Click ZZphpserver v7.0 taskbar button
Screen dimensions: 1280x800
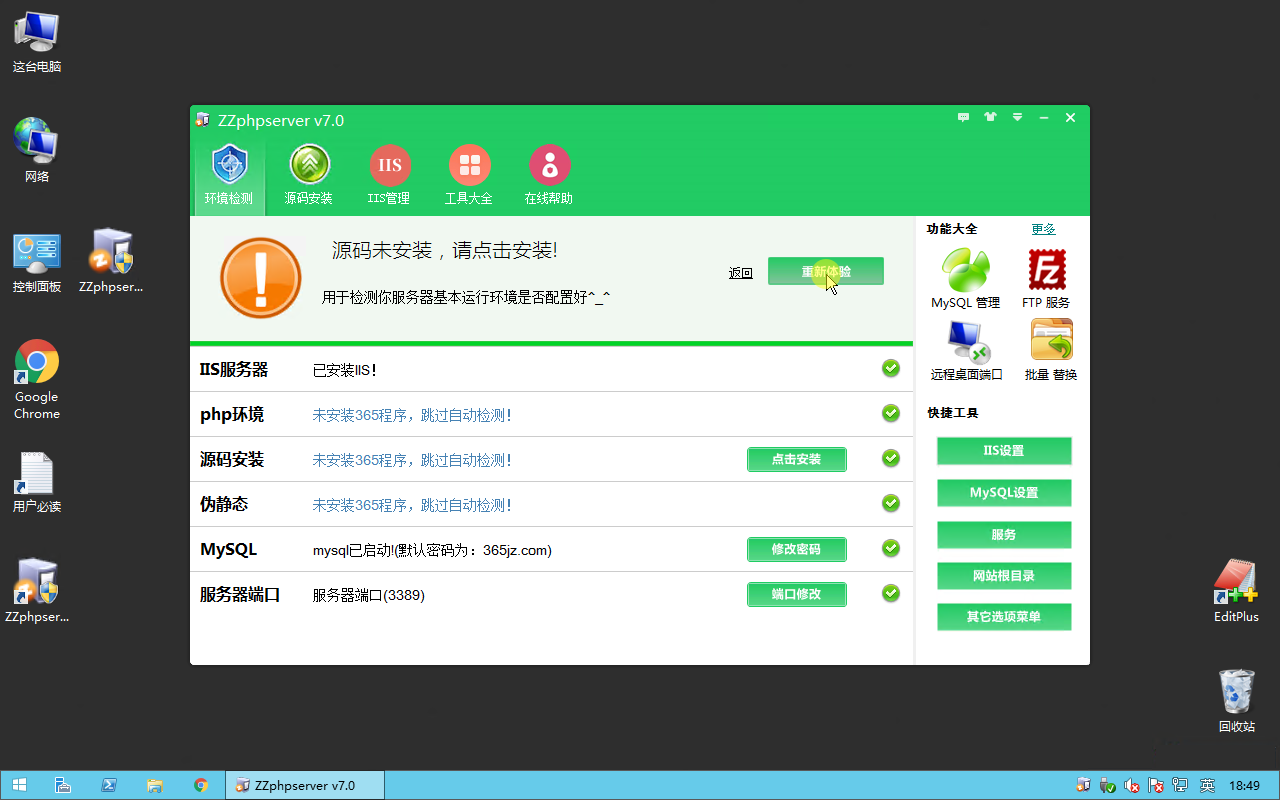click(x=305, y=785)
